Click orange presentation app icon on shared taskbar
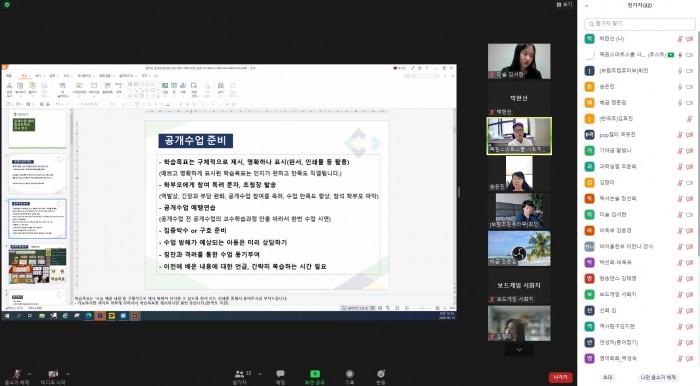Viewport: 700px width, 386px height. (x=135, y=316)
